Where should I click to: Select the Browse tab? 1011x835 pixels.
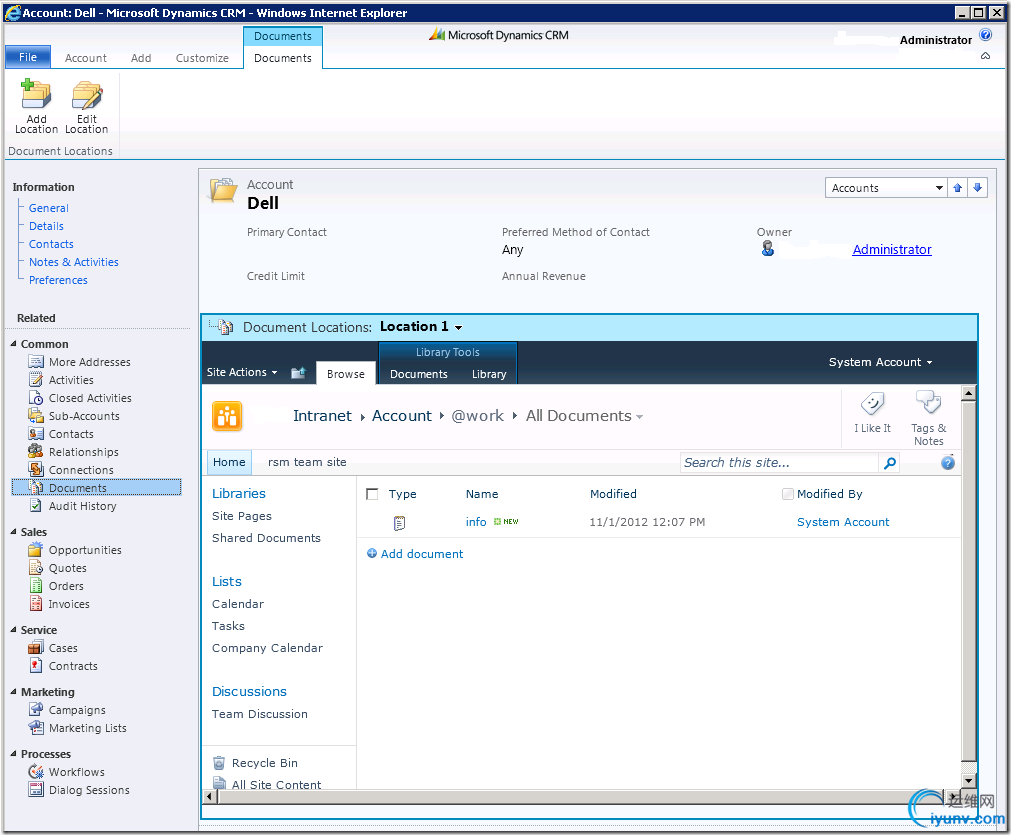[346, 374]
